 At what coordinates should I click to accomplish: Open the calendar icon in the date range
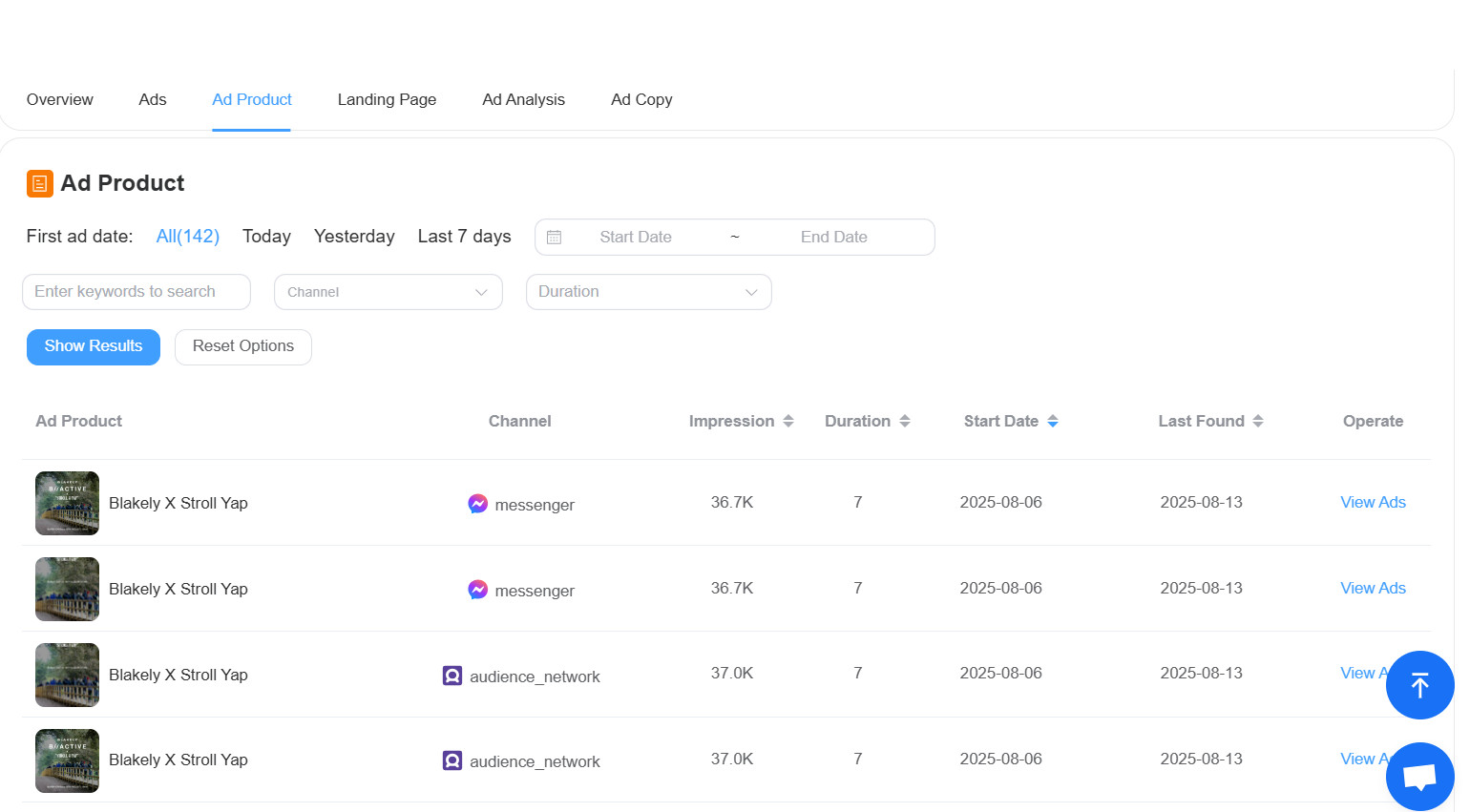(555, 237)
